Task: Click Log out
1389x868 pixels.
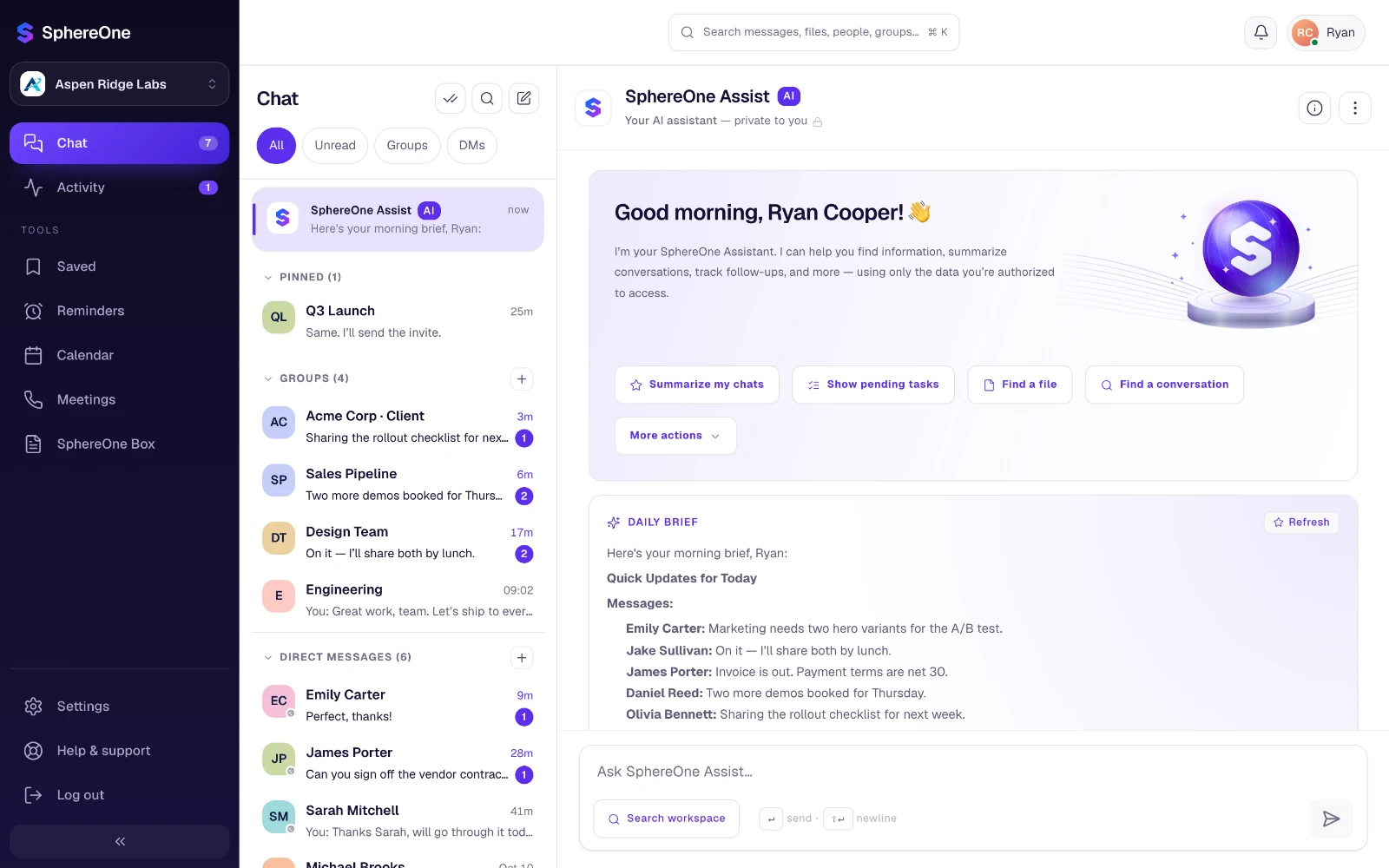Action: 120,795
